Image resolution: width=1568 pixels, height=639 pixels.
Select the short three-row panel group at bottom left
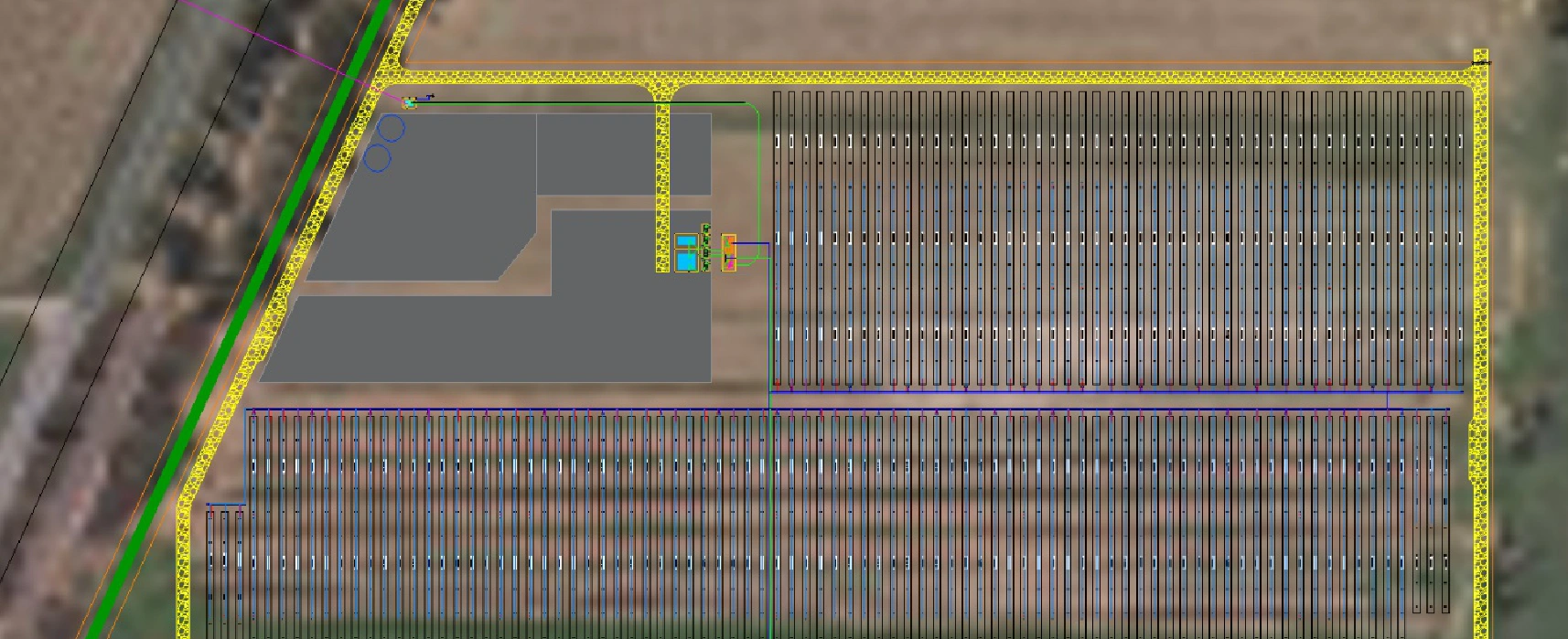(x=225, y=567)
